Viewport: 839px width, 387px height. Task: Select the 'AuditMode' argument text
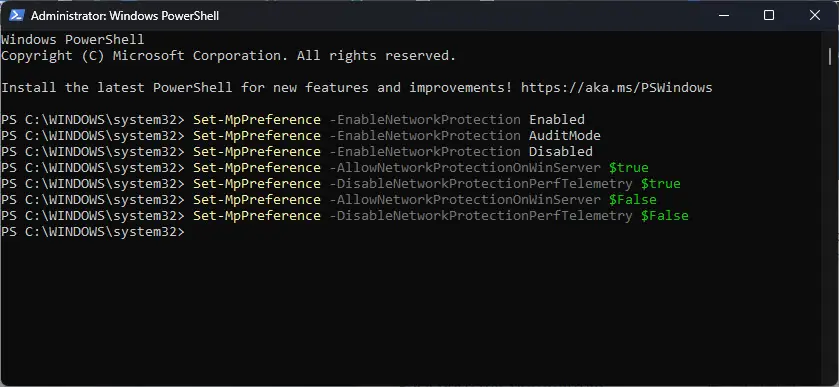[x=565, y=136]
